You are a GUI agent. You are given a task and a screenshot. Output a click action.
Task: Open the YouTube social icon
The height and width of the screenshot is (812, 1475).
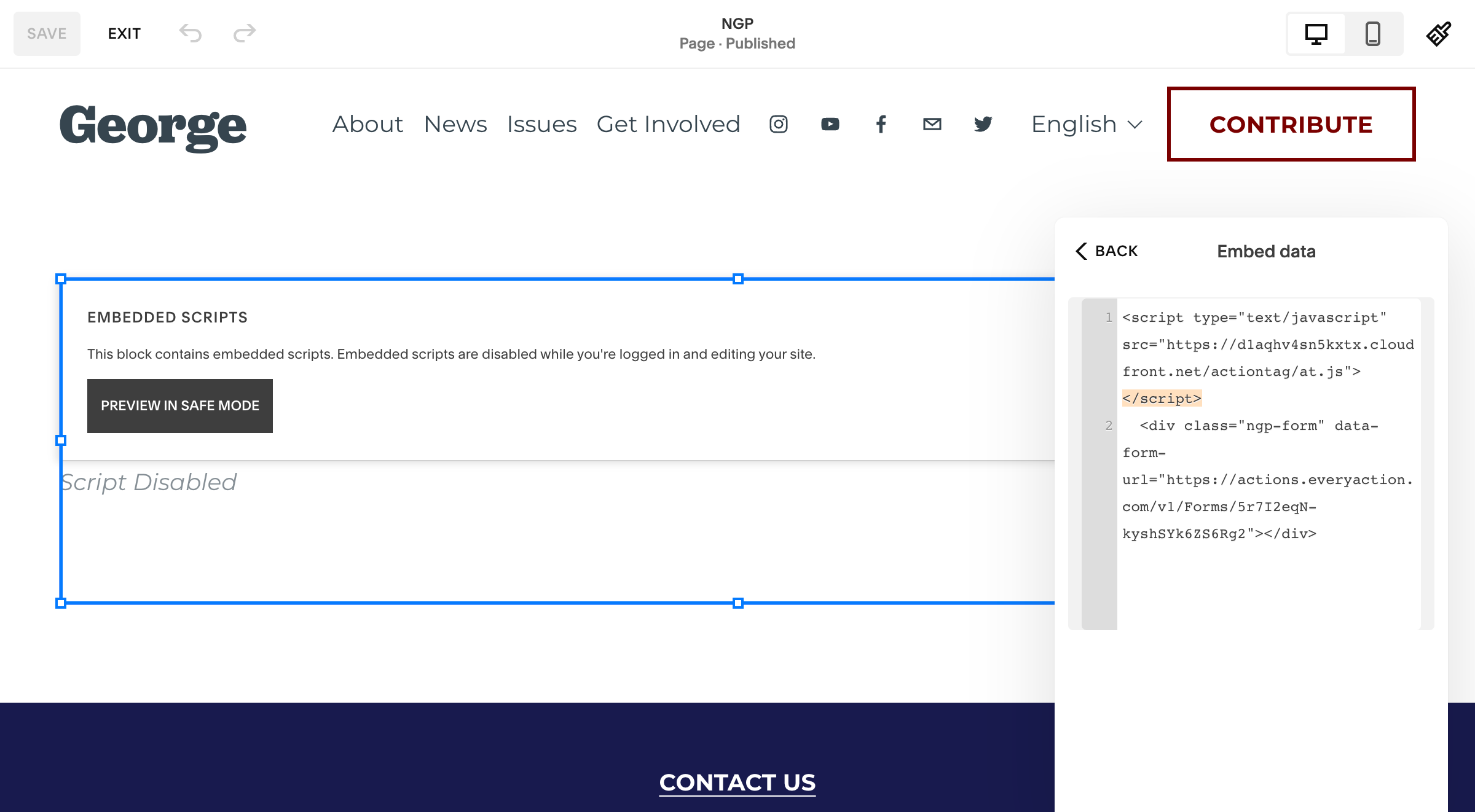pos(830,124)
